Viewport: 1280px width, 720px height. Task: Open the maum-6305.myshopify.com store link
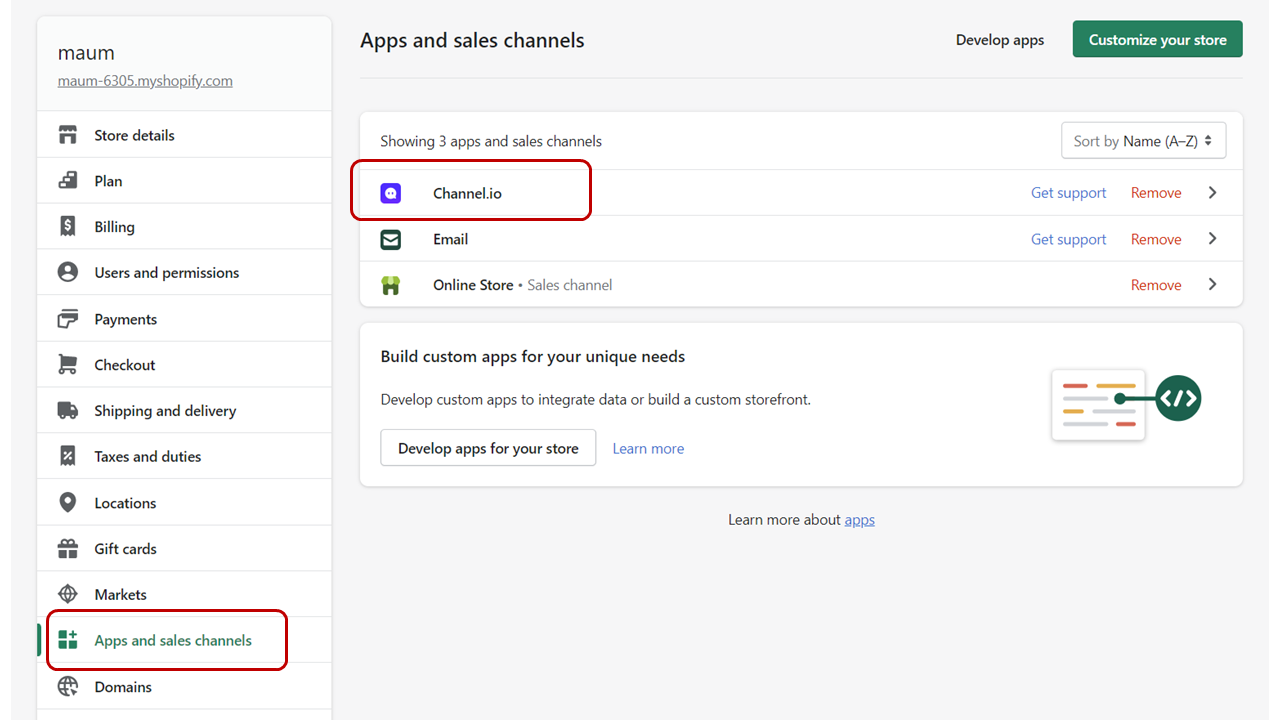145,81
